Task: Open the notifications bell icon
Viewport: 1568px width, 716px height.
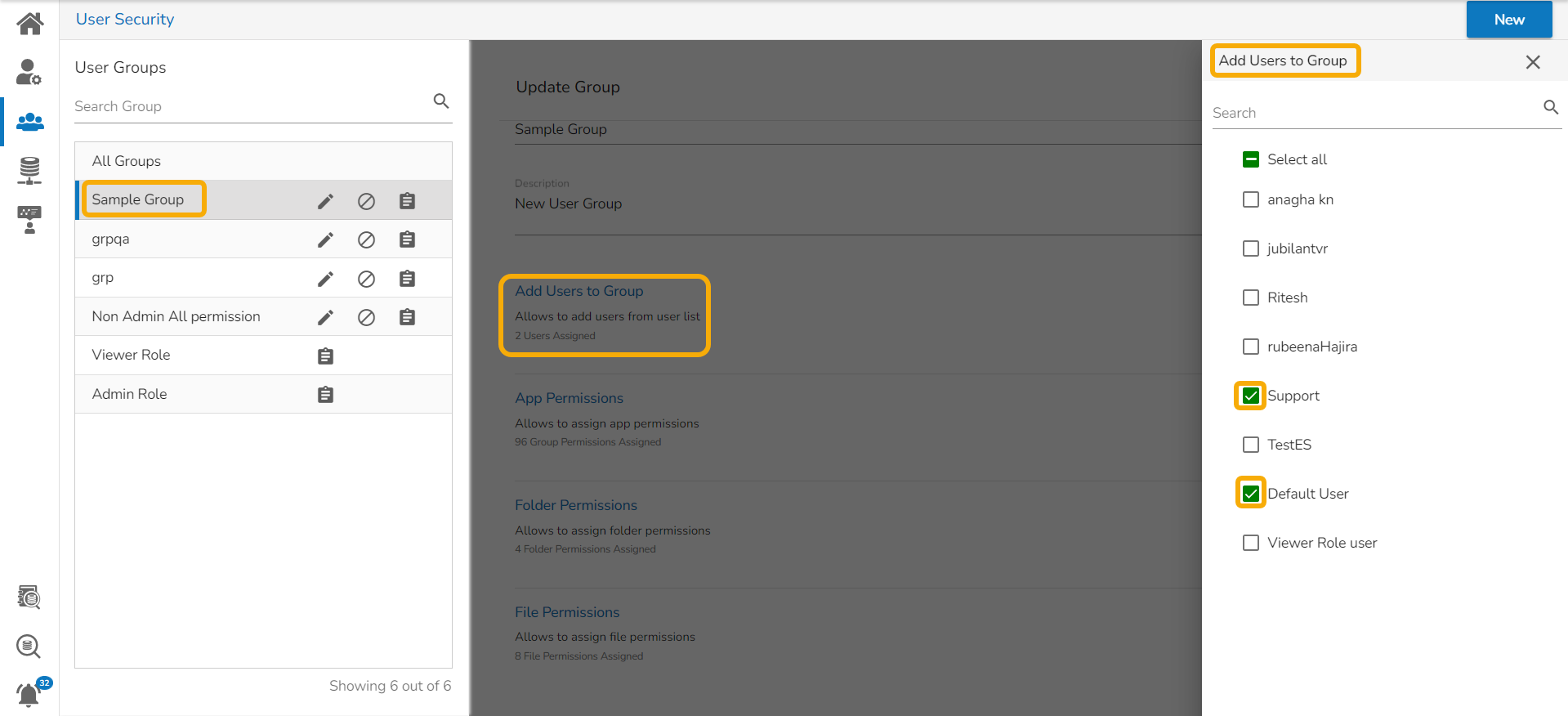Action: tap(29, 694)
